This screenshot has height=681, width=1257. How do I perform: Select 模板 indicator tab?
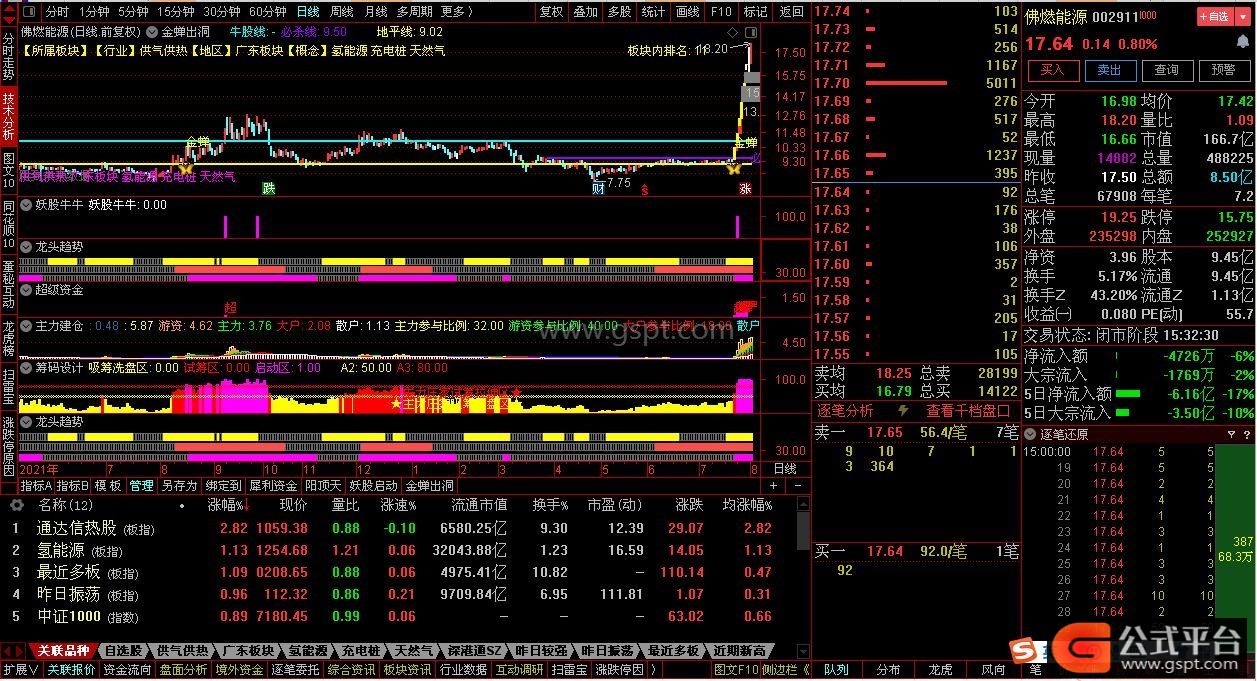click(108, 486)
